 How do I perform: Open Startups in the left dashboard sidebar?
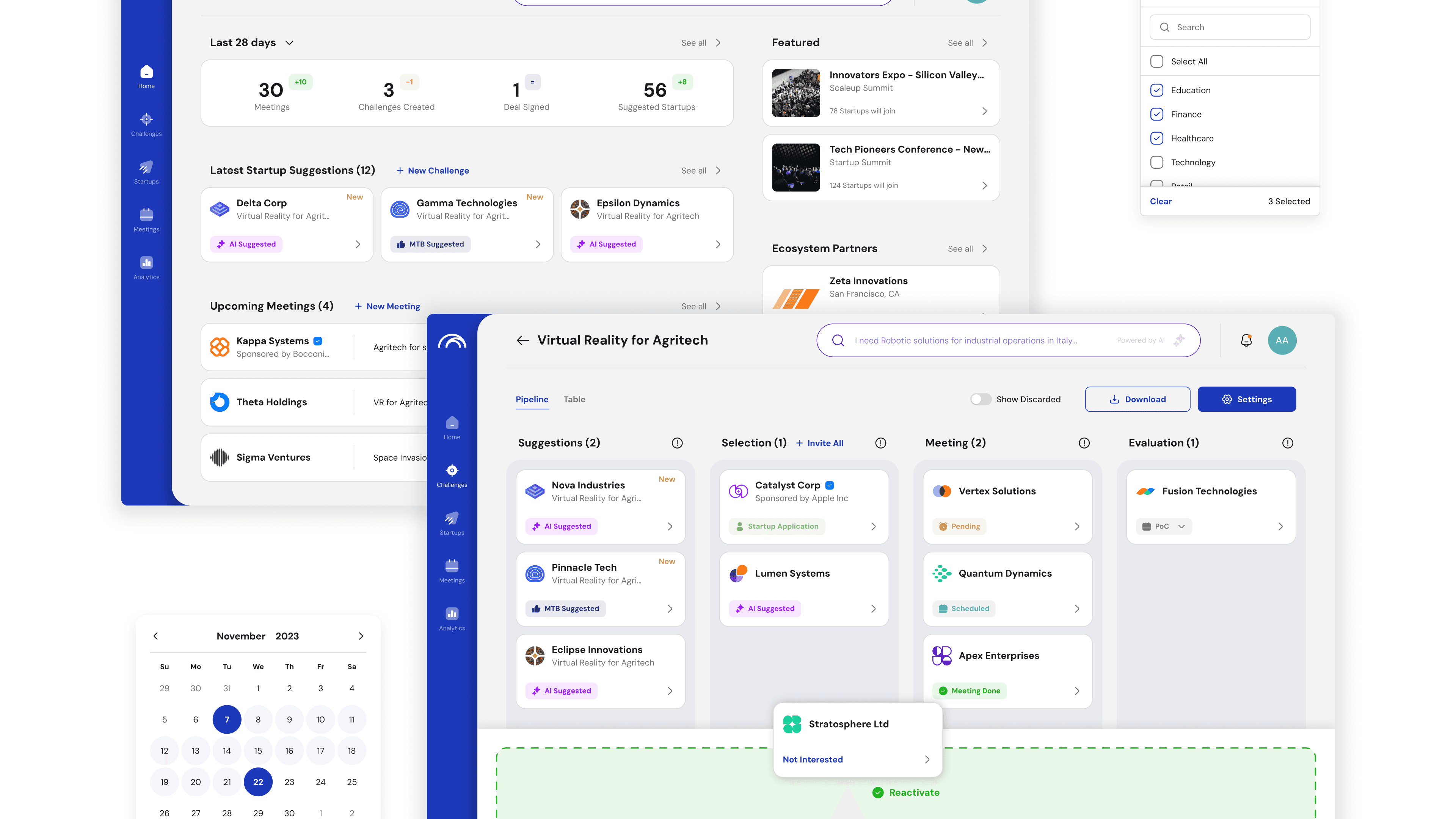point(146,173)
